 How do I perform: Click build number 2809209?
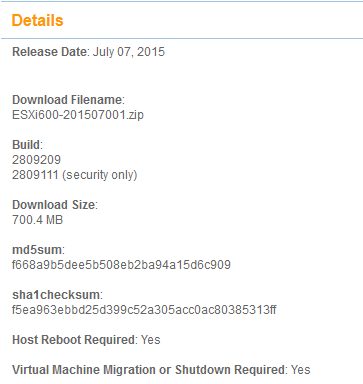point(36,160)
